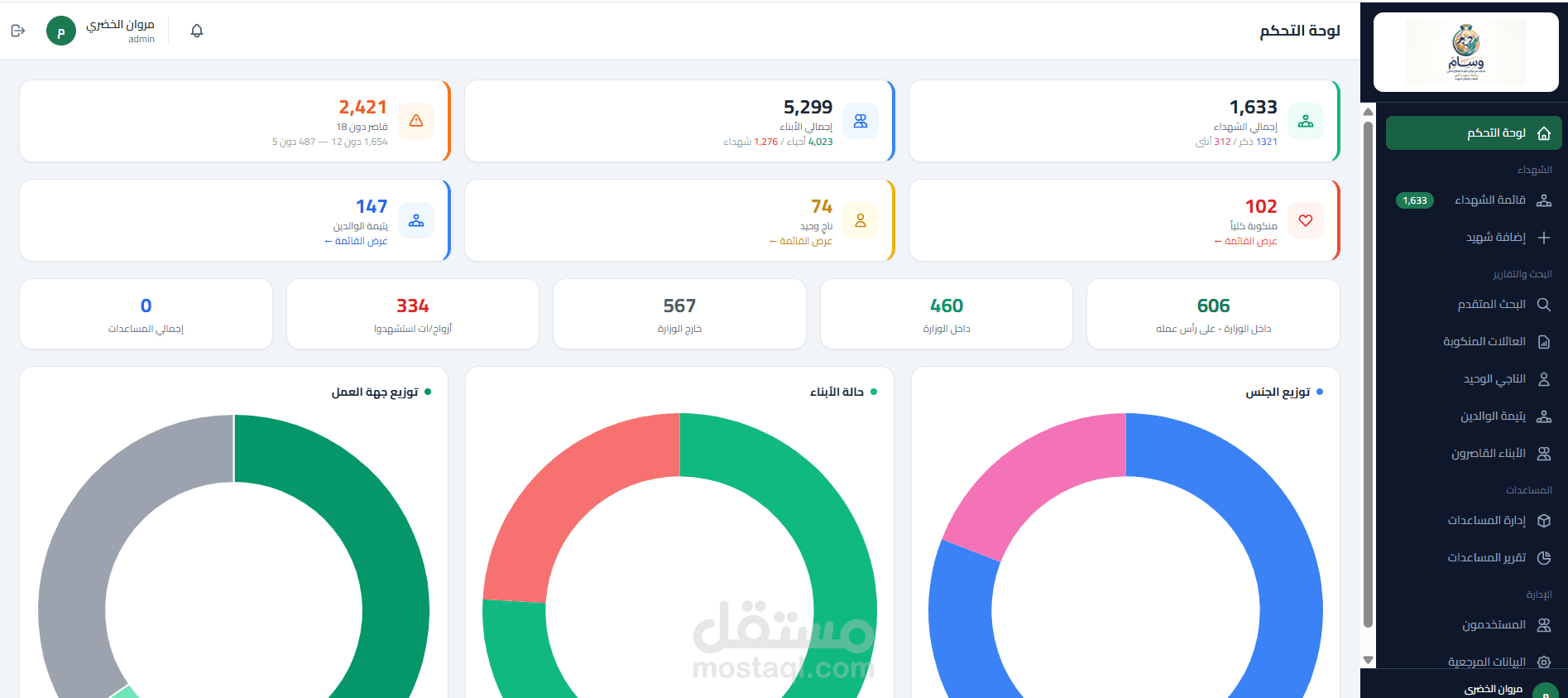Click the gear icon for البيانات المرجعية
1568x698 pixels.
coord(1544,662)
